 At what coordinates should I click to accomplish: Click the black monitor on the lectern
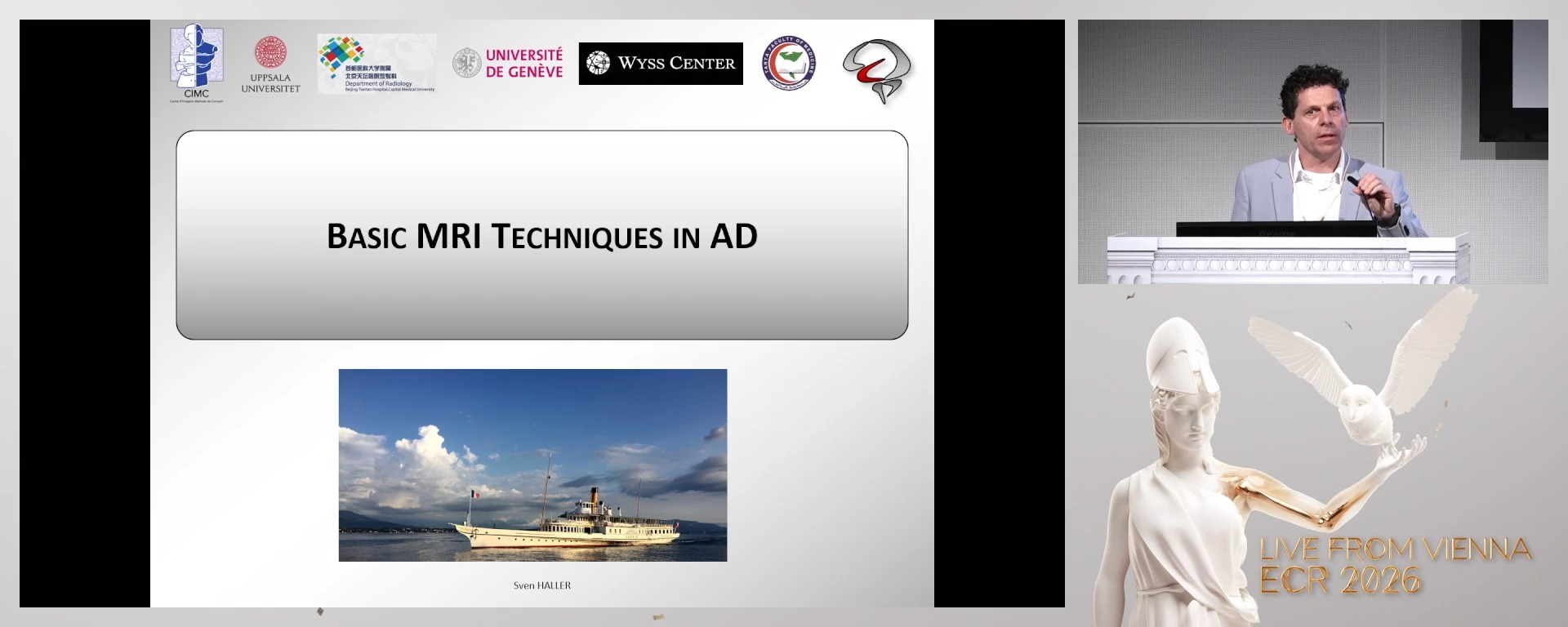click(1276, 229)
